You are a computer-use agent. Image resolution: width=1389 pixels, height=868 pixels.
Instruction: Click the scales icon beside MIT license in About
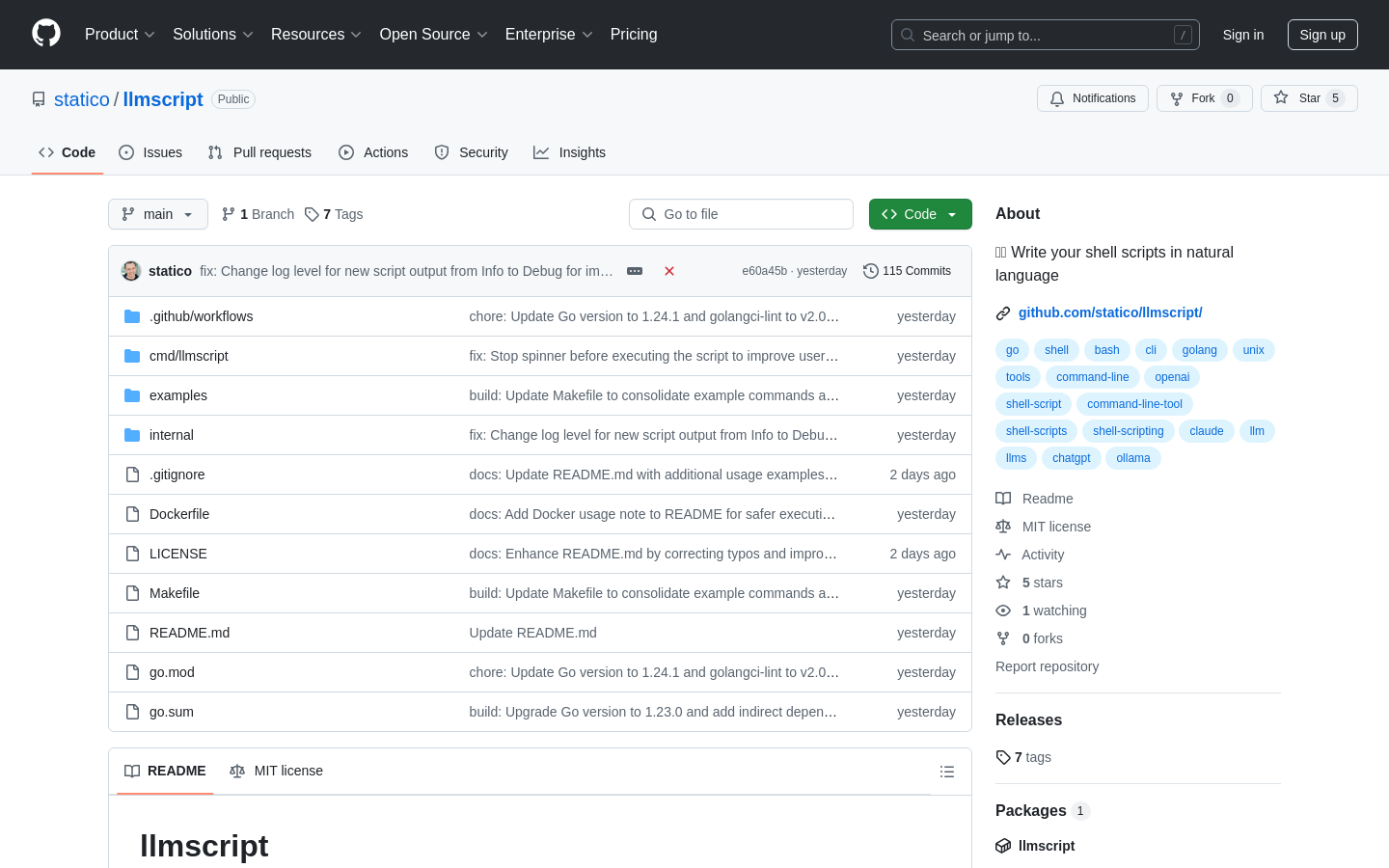pyautogui.click(x=1003, y=527)
